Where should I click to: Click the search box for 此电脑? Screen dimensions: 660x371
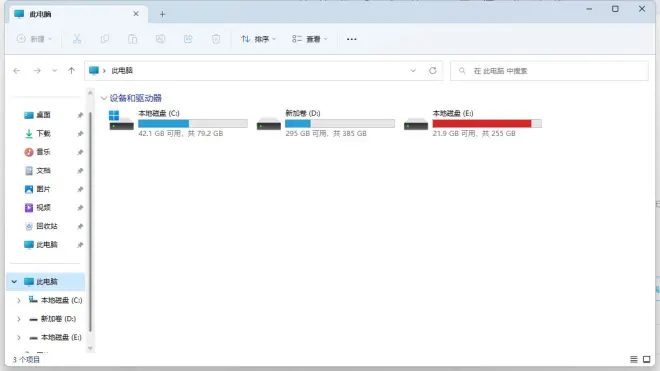click(549, 71)
